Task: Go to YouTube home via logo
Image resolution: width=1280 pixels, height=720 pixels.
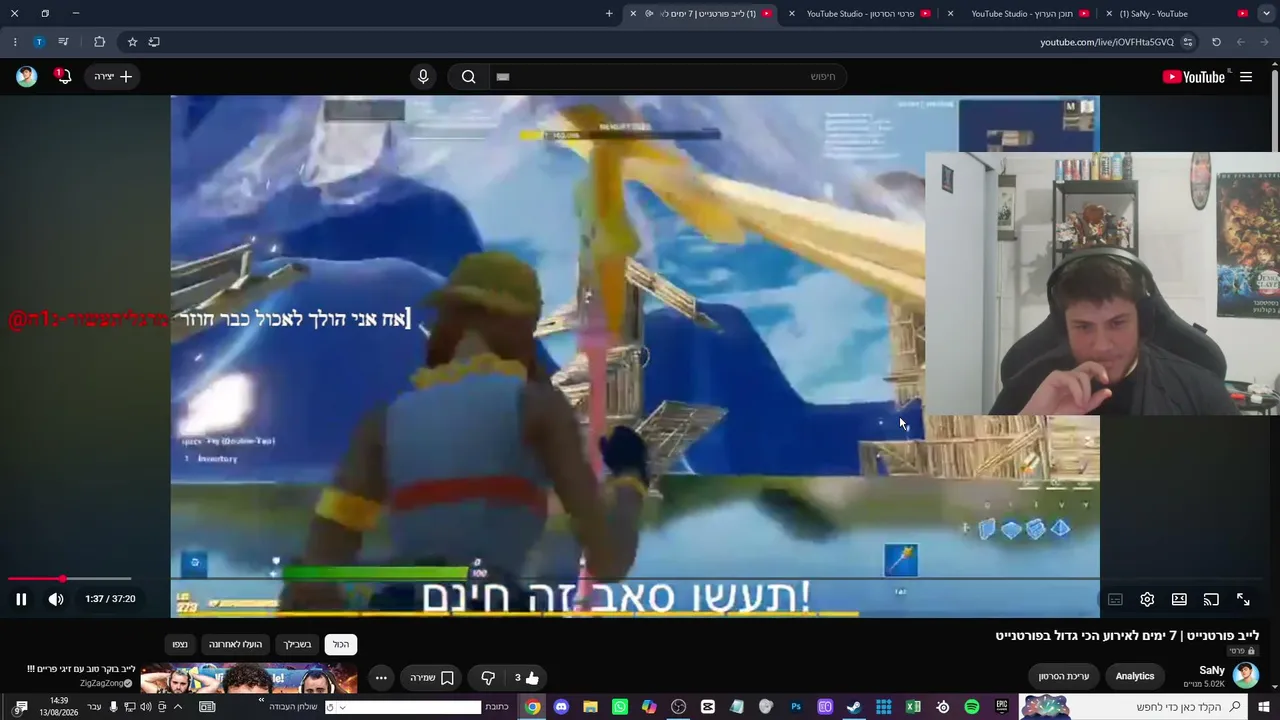Action: click(1194, 77)
